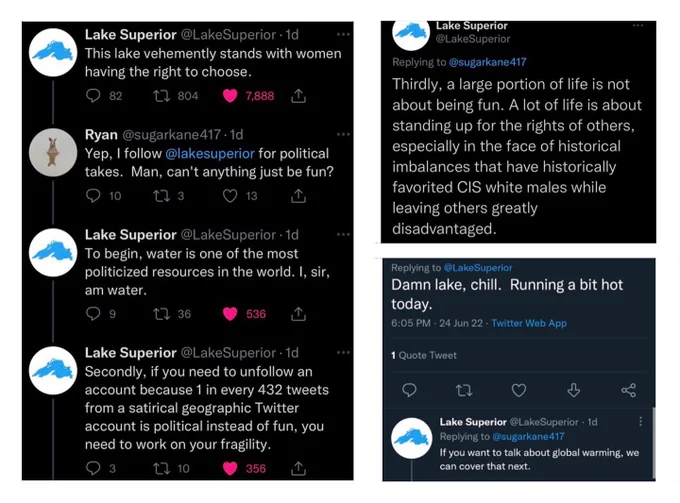Like the 'vehemently stands with women' tweet
The height and width of the screenshot is (503, 680).
(230, 96)
